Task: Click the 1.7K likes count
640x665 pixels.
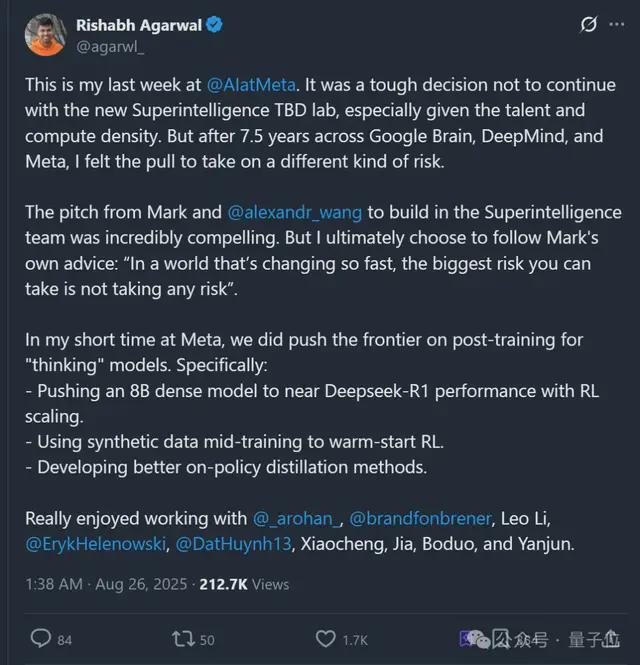Action: tap(356, 639)
